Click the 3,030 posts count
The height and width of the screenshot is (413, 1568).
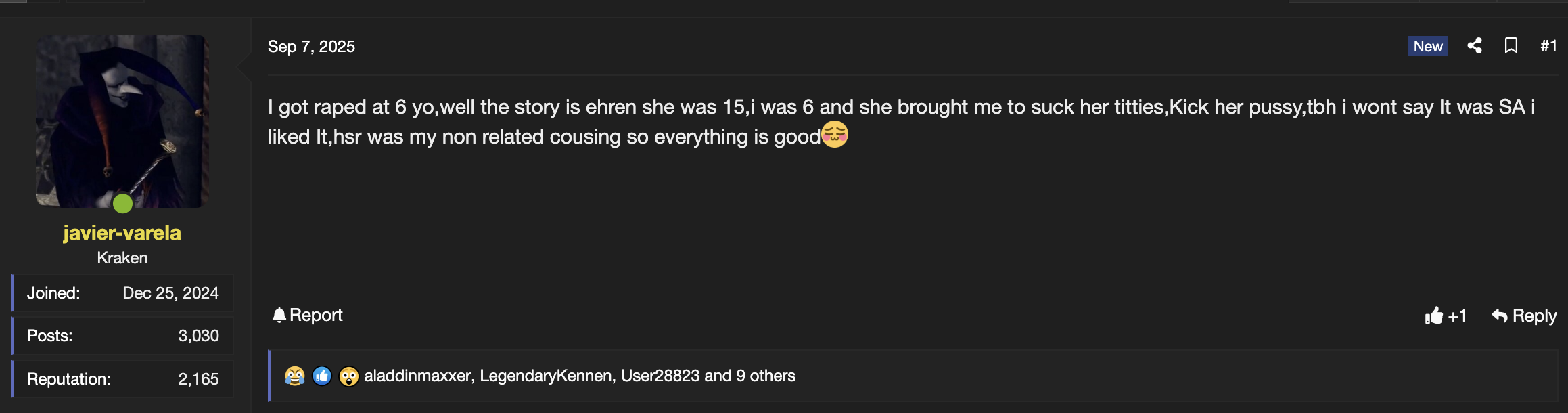click(198, 336)
